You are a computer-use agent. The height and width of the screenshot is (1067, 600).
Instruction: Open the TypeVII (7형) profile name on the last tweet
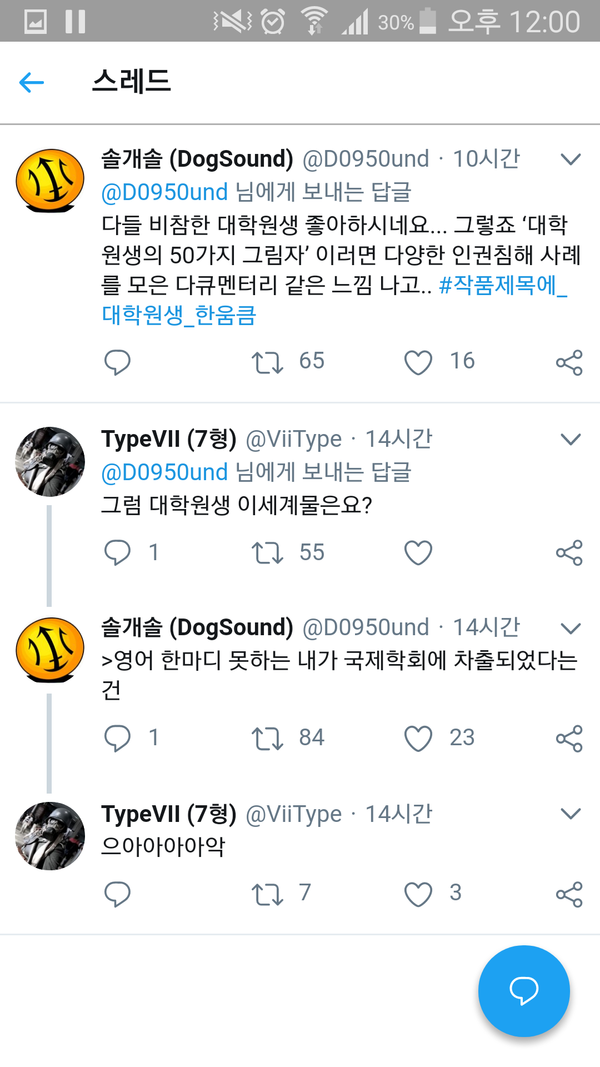click(x=168, y=814)
